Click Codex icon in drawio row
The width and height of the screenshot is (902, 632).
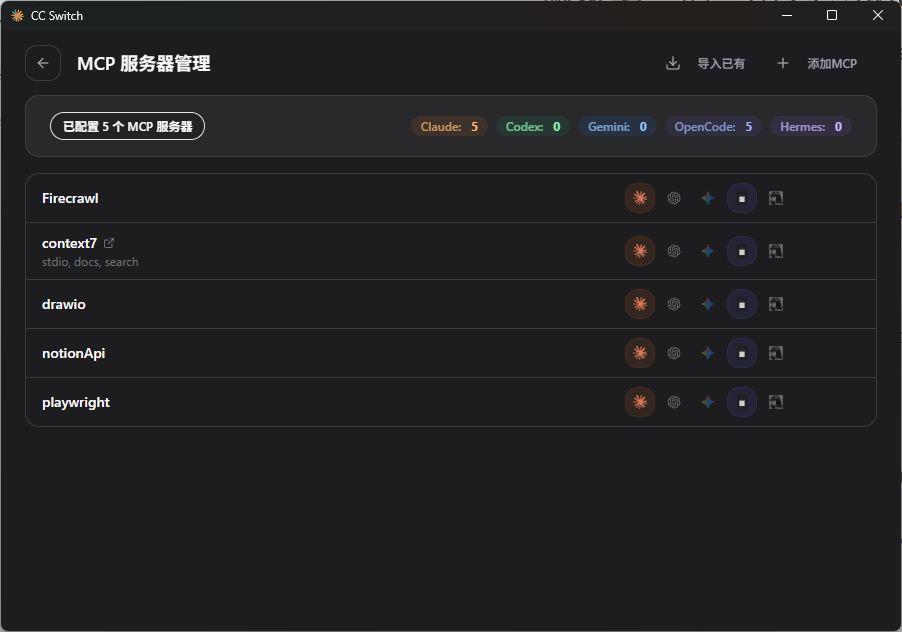[x=674, y=304]
